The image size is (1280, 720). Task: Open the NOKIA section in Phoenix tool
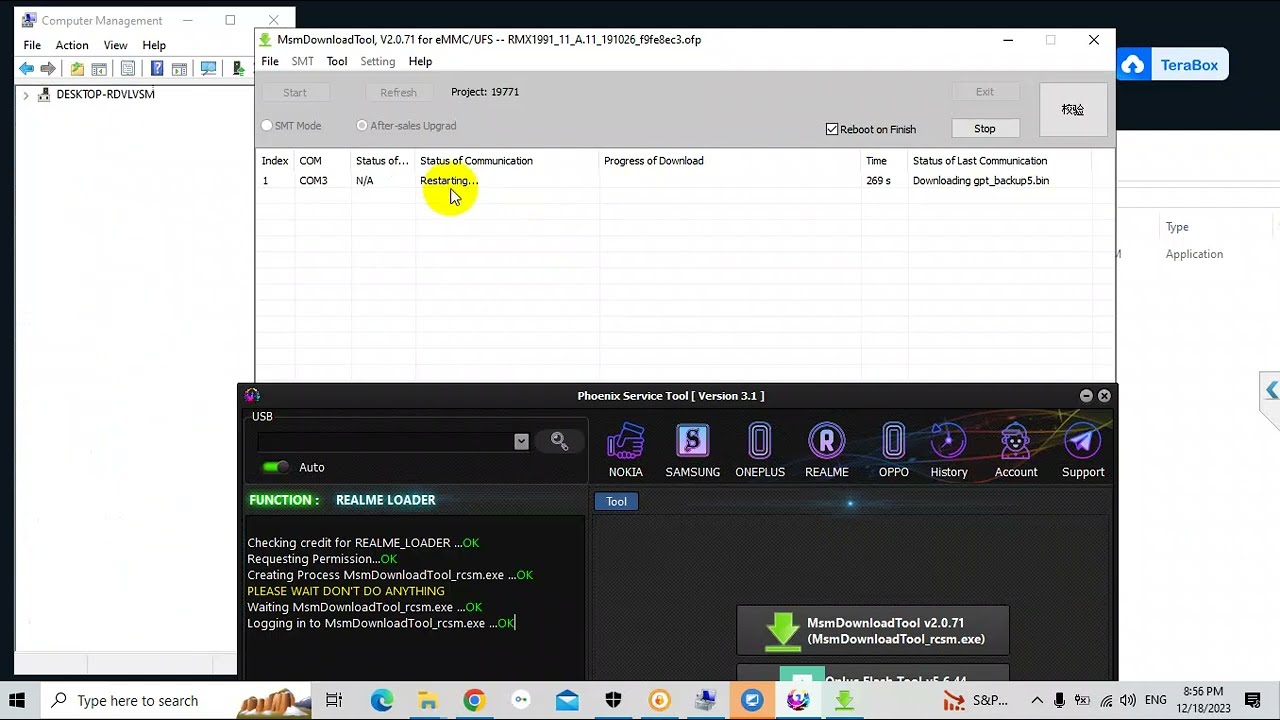(x=625, y=451)
